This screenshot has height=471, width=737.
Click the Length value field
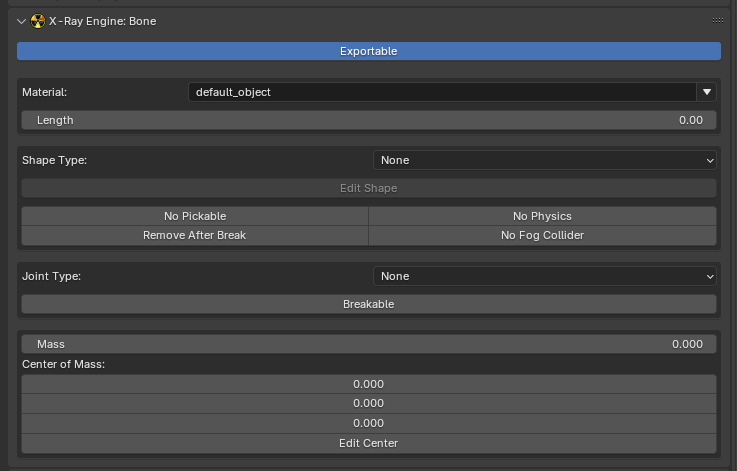point(369,120)
